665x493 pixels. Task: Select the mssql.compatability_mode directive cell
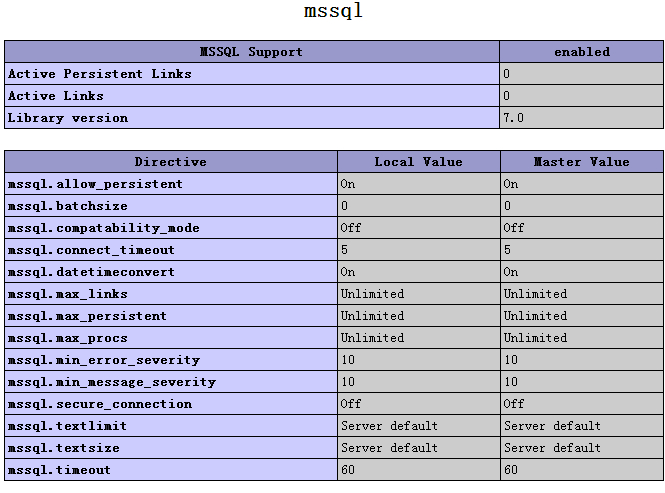tap(171, 228)
